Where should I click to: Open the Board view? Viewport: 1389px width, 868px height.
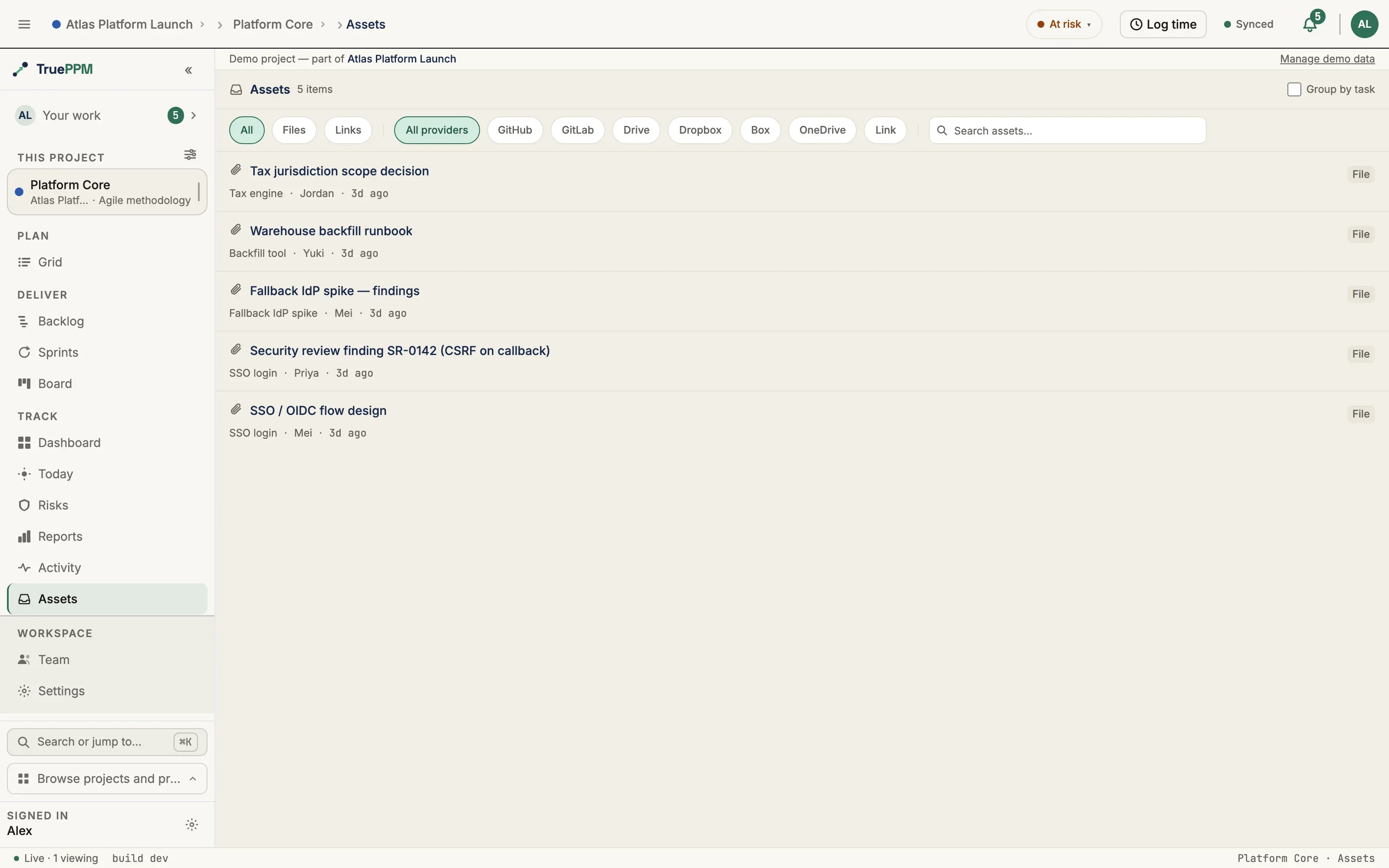107,384
